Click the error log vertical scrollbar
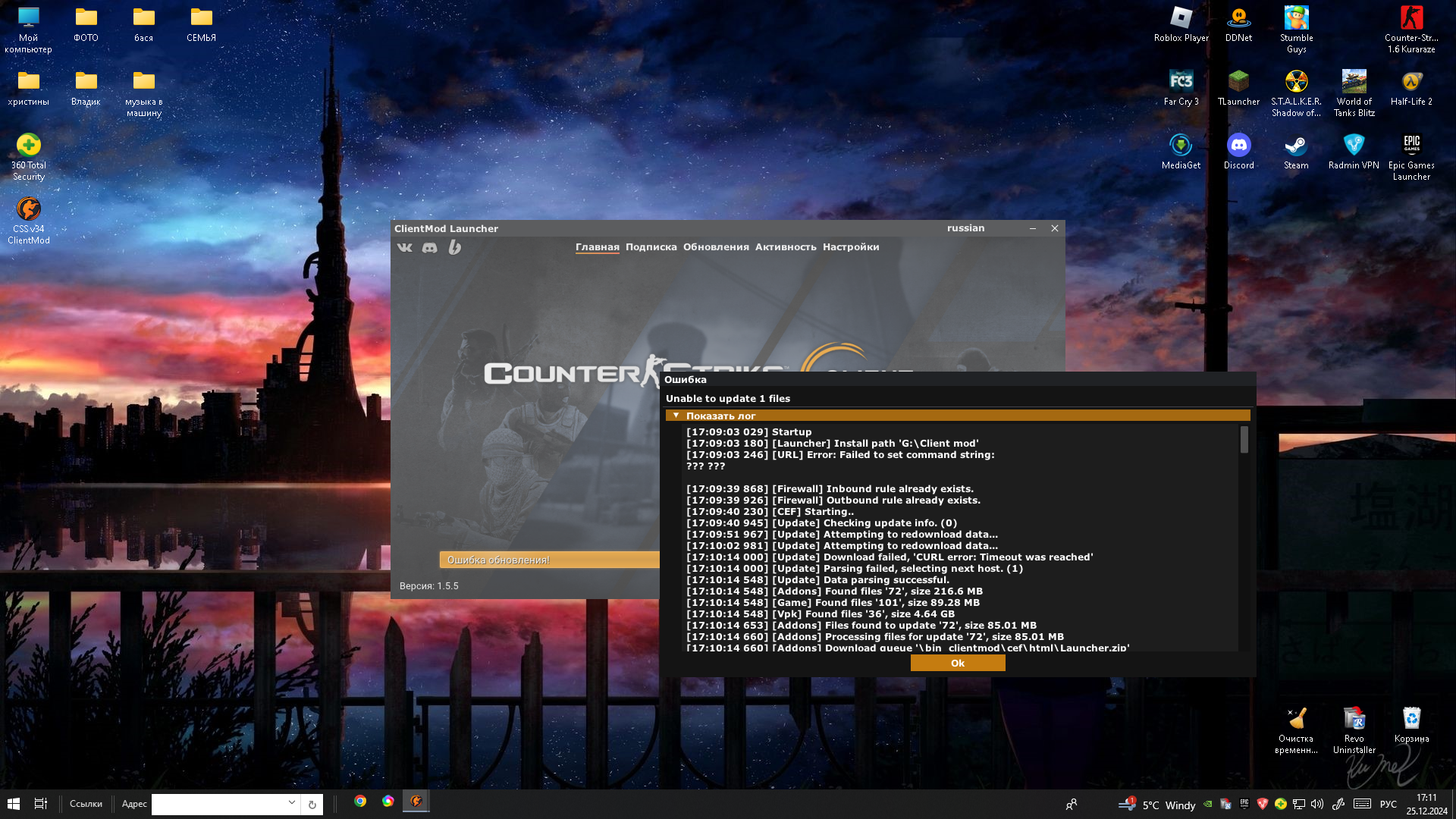1456x819 pixels. click(x=1244, y=440)
